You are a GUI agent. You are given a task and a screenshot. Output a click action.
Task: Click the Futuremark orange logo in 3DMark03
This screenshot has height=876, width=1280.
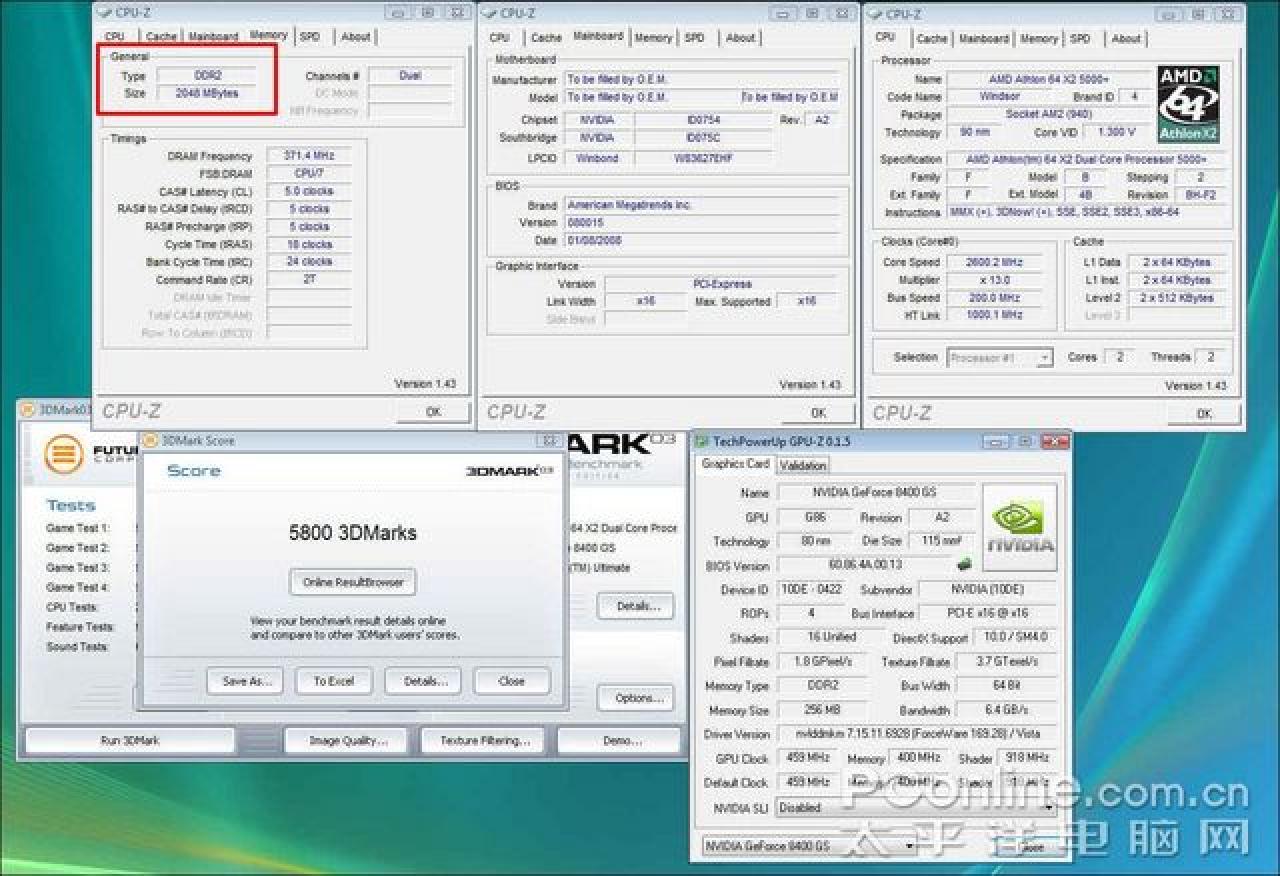pyautogui.click(x=63, y=454)
